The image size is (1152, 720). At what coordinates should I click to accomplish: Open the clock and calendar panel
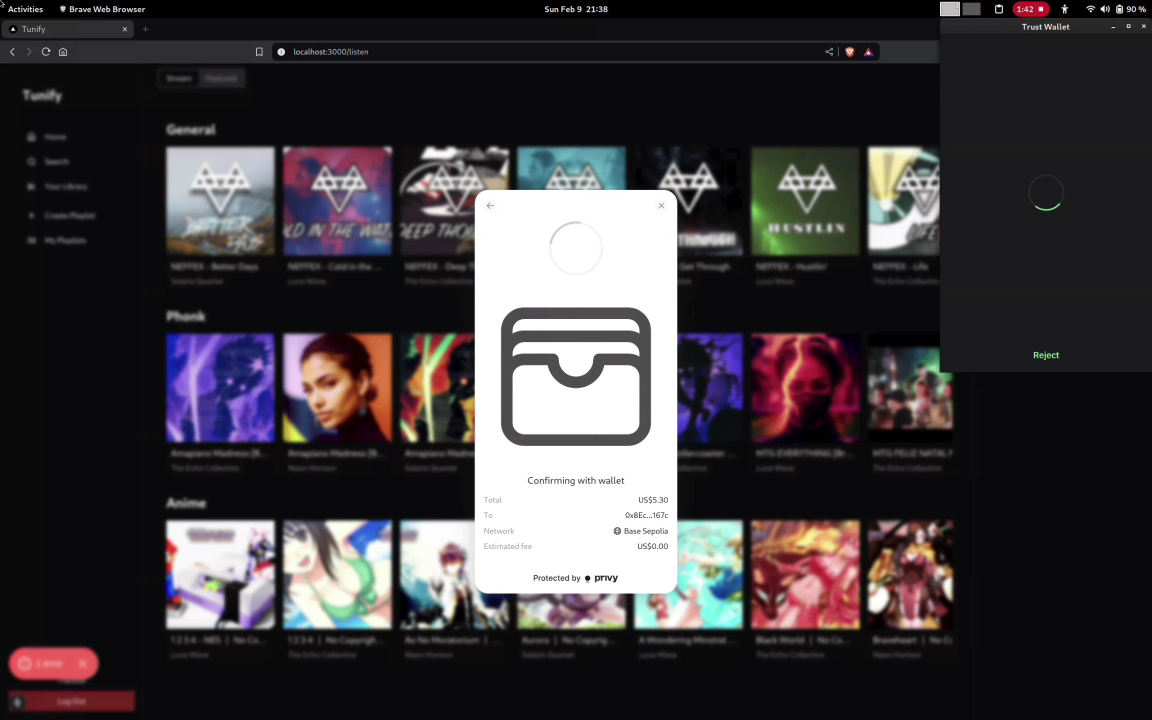pos(576,9)
